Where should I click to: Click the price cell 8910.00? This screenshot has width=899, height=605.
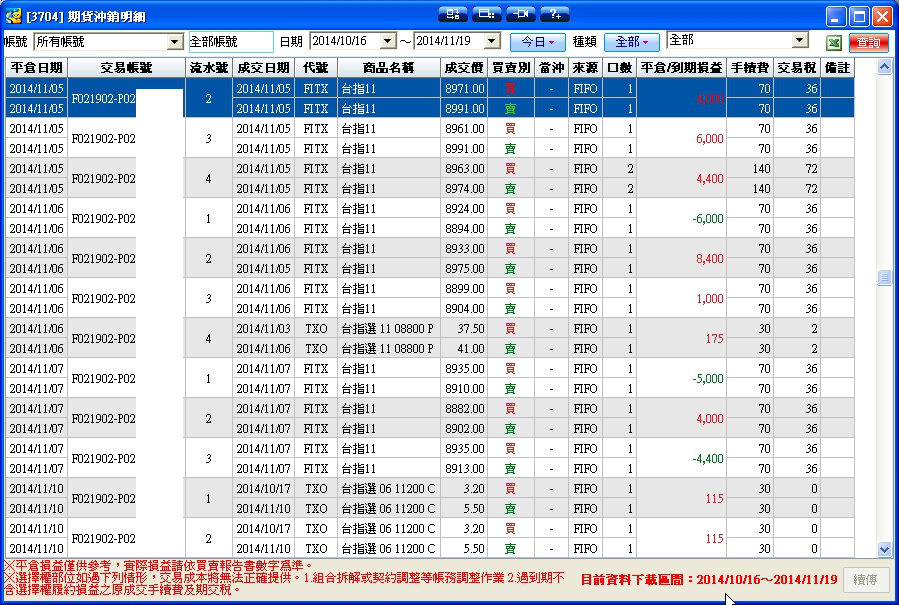(464, 388)
